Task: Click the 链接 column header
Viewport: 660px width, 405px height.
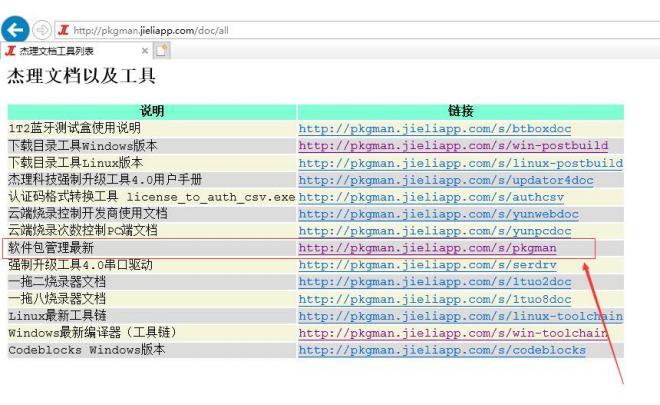Action: coord(460,111)
